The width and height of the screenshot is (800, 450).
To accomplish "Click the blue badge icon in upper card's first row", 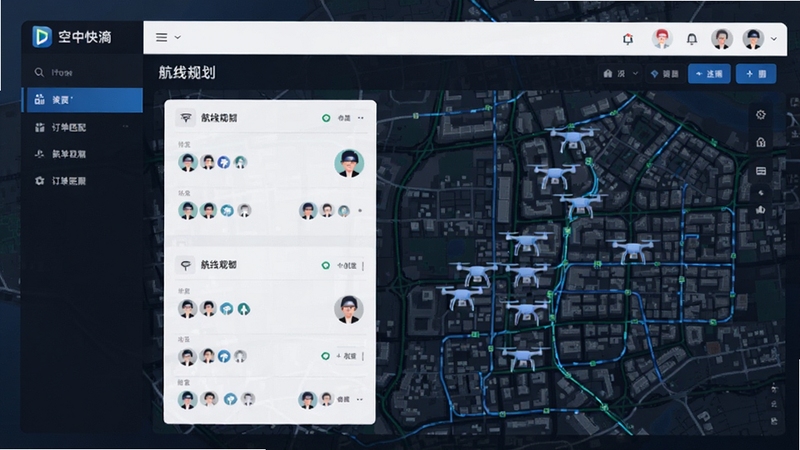I will [x=223, y=162].
